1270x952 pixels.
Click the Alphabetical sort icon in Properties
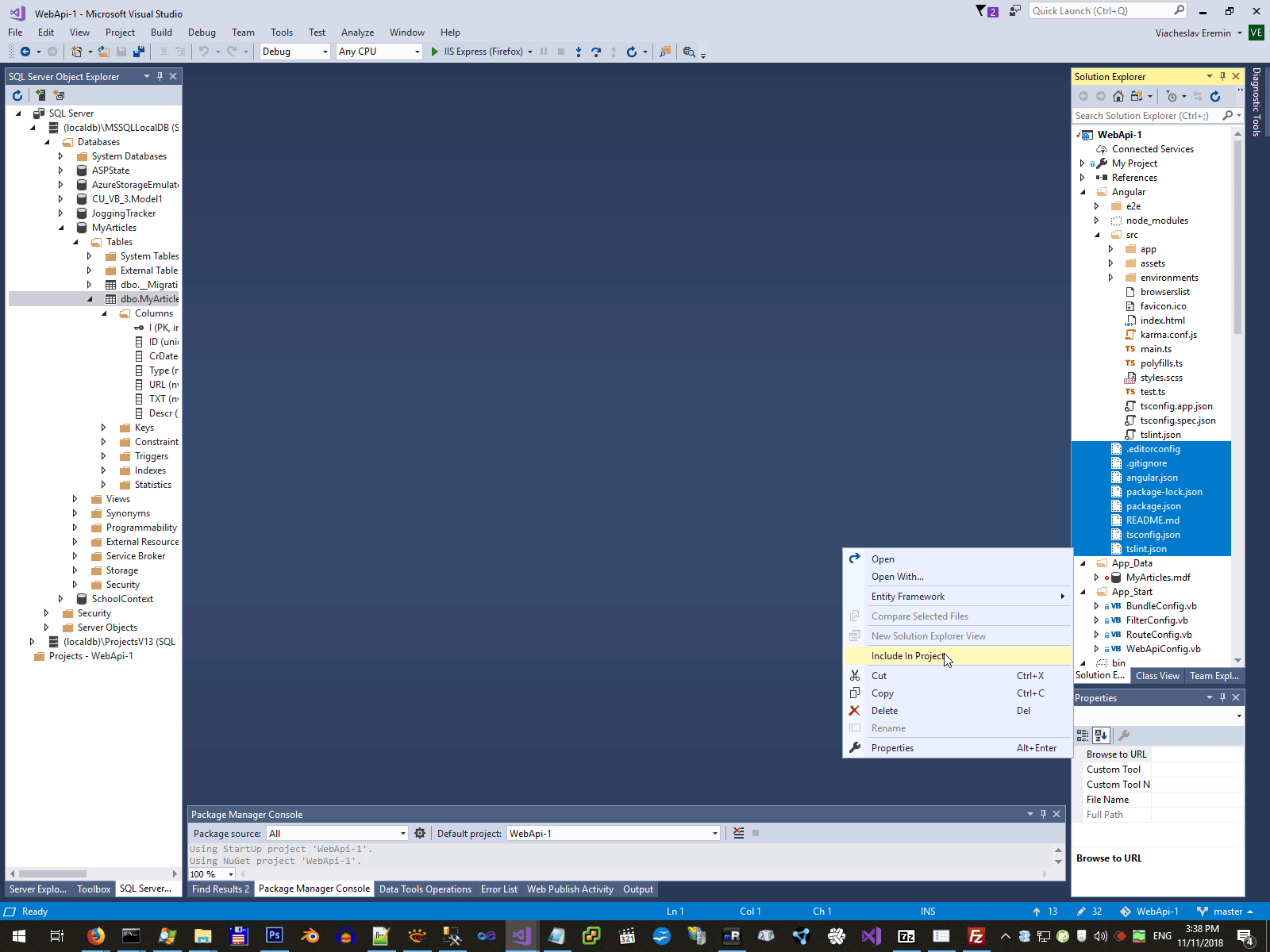pyautogui.click(x=1101, y=735)
